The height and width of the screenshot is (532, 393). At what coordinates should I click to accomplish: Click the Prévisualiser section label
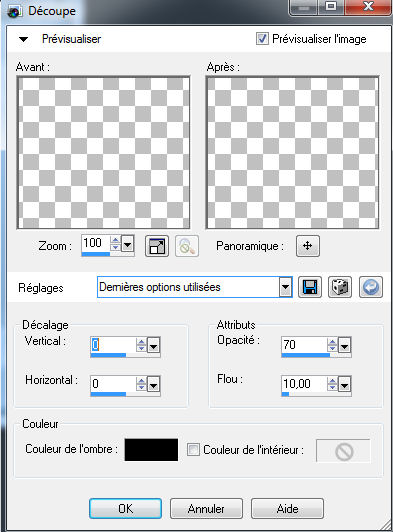coord(71,39)
